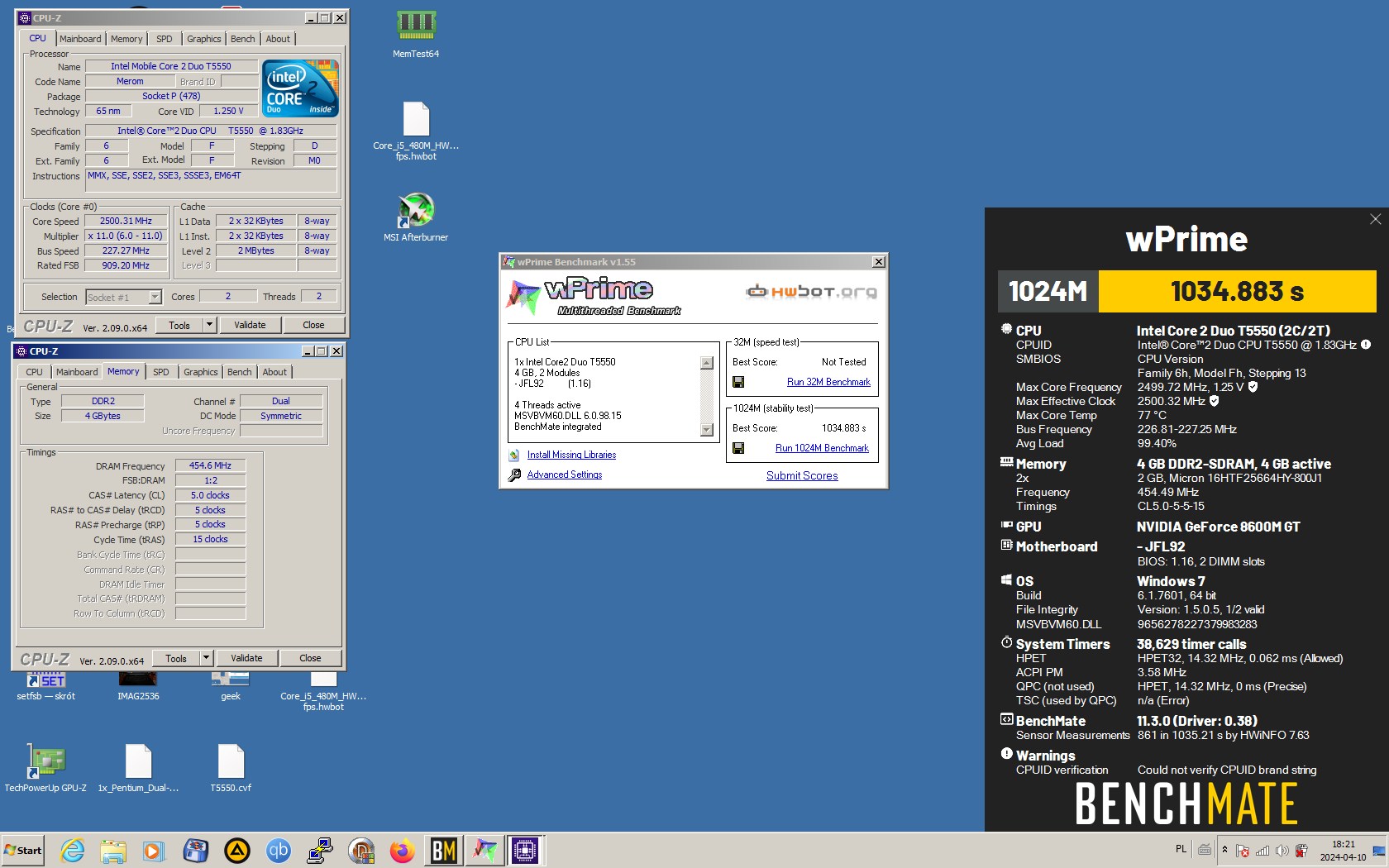Click the Bus Speed 227.27 MHz value

point(126,250)
